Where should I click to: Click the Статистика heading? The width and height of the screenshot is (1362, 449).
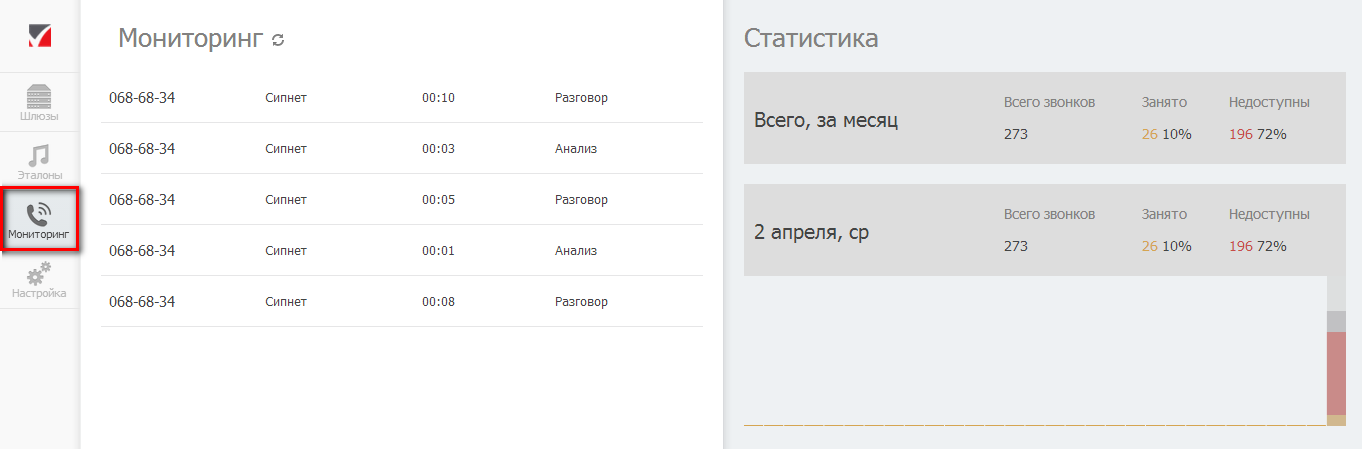tap(811, 39)
